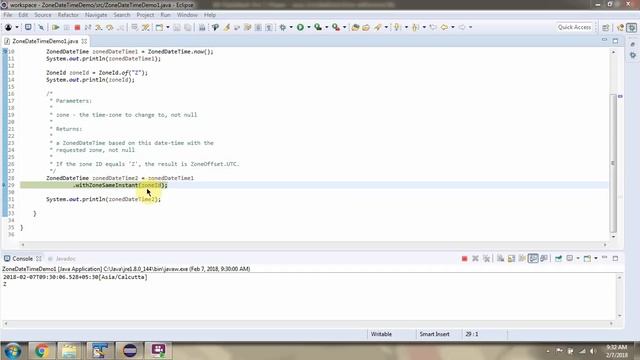Click the Windows Start button
Viewport: 640px width, 360px height.
click(x=13, y=351)
